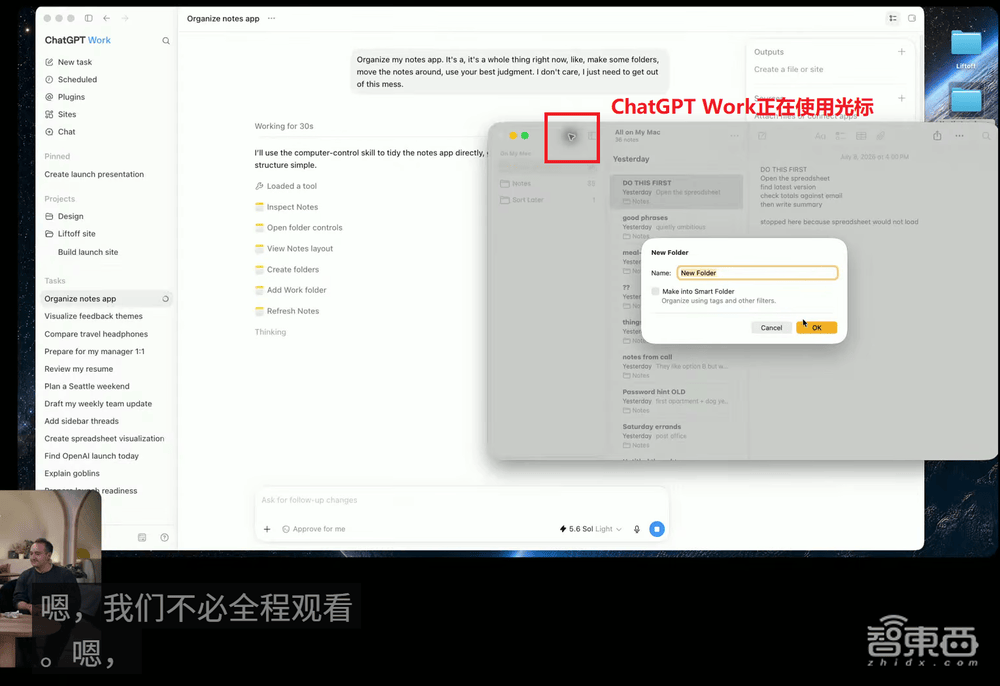Click the plus icon next to Outputs
Screen dimensions: 1000x686
click(902, 52)
